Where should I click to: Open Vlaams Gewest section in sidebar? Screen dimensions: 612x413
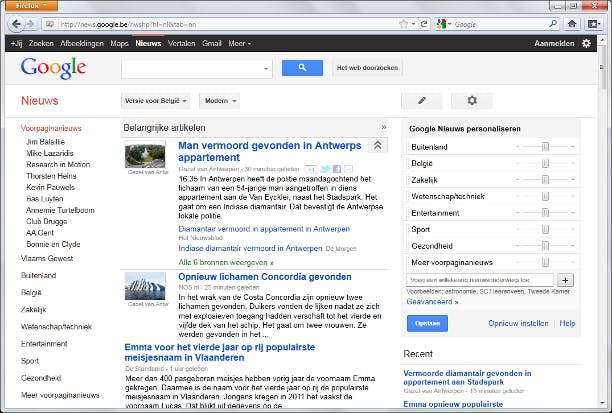[47, 258]
